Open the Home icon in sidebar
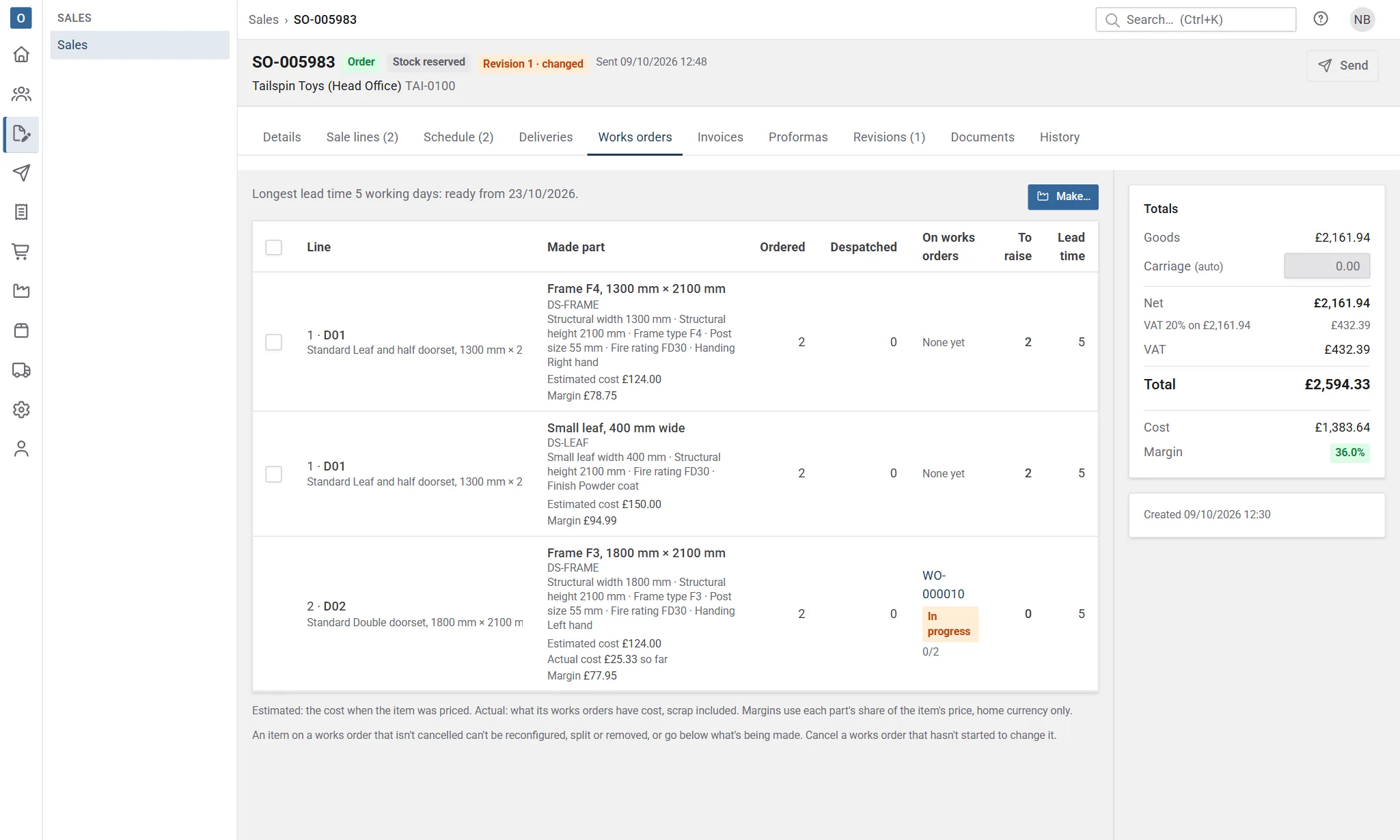The width and height of the screenshot is (1400, 840). (x=21, y=55)
